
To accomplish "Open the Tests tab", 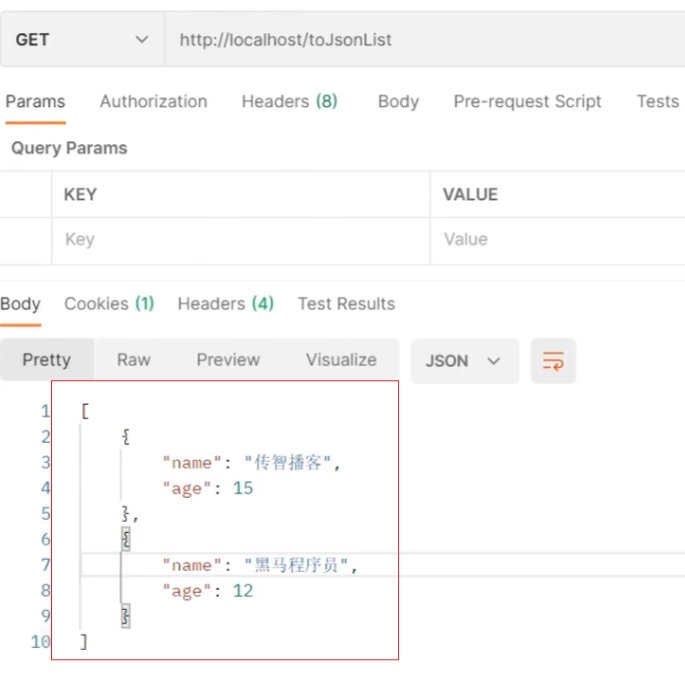I will (x=657, y=101).
